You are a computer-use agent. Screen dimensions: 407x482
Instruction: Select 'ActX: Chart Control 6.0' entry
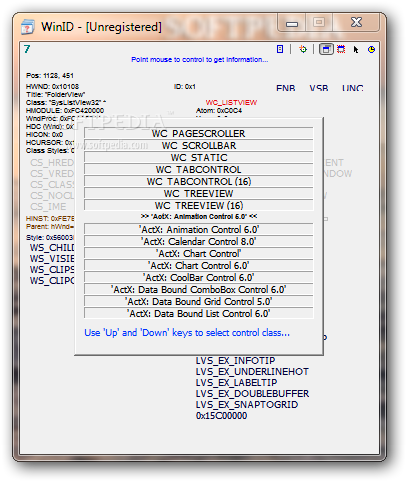click(x=199, y=265)
